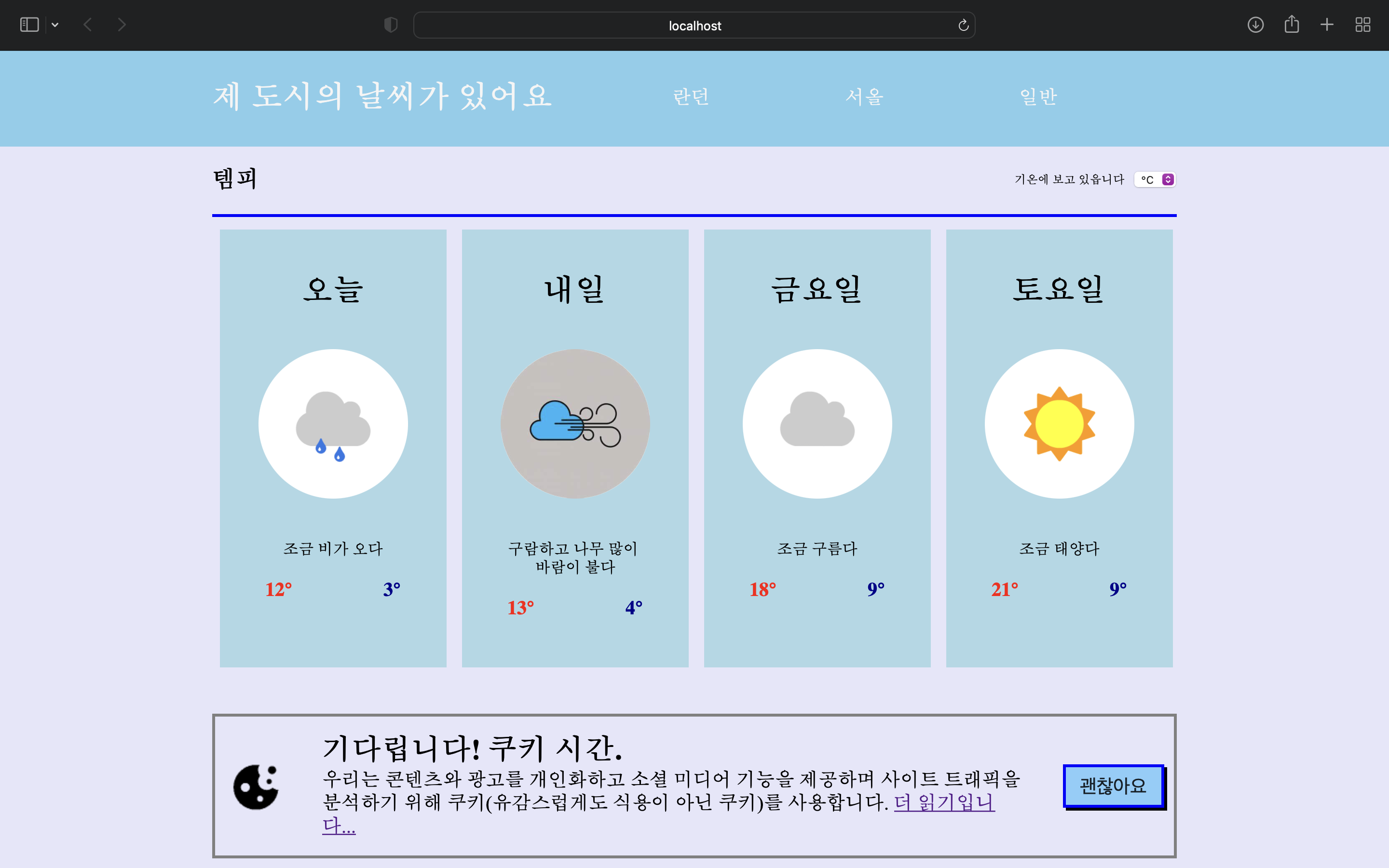Click the 조금 구름다 description

pyautogui.click(x=817, y=549)
